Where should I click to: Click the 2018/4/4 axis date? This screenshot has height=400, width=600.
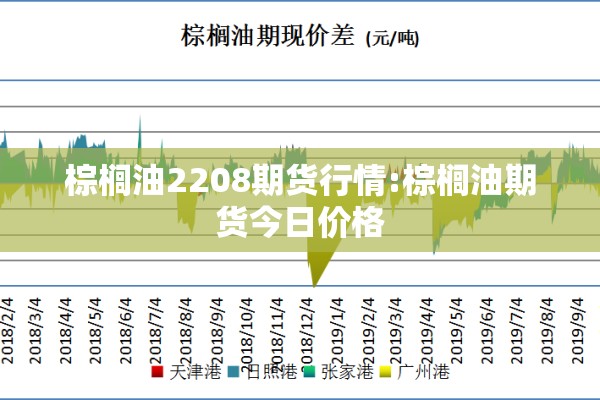click(x=65, y=330)
